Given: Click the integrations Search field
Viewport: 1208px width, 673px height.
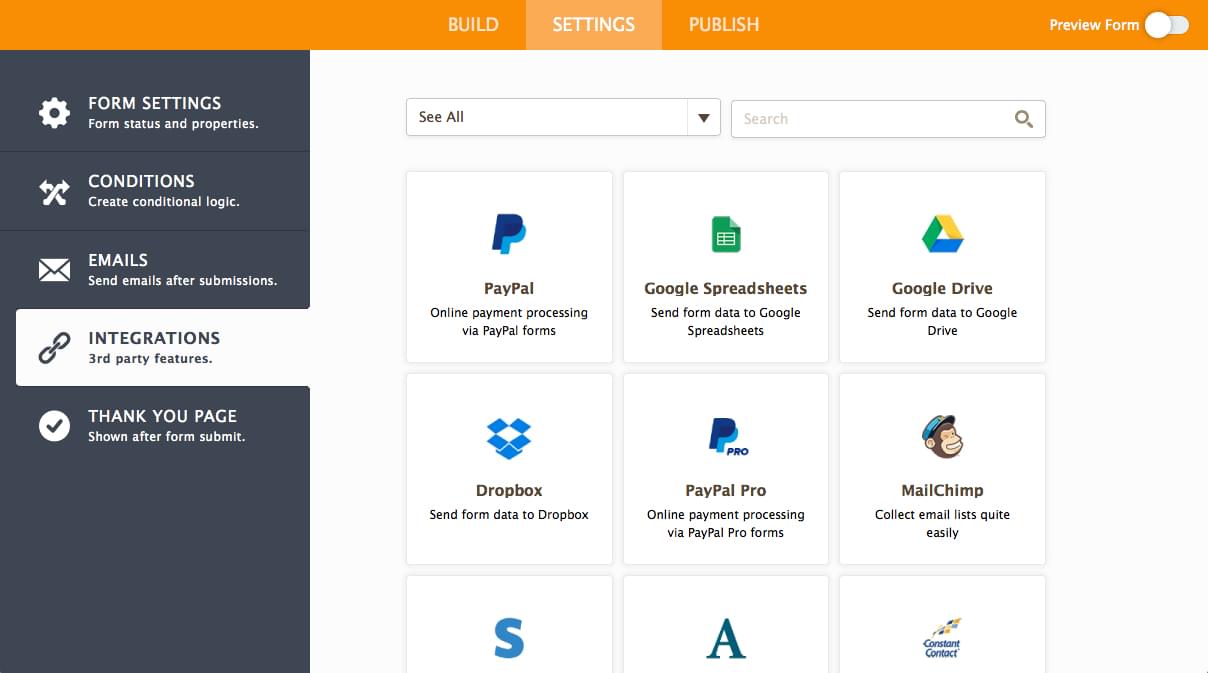Looking at the screenshot, I should [x=870, y=119].
